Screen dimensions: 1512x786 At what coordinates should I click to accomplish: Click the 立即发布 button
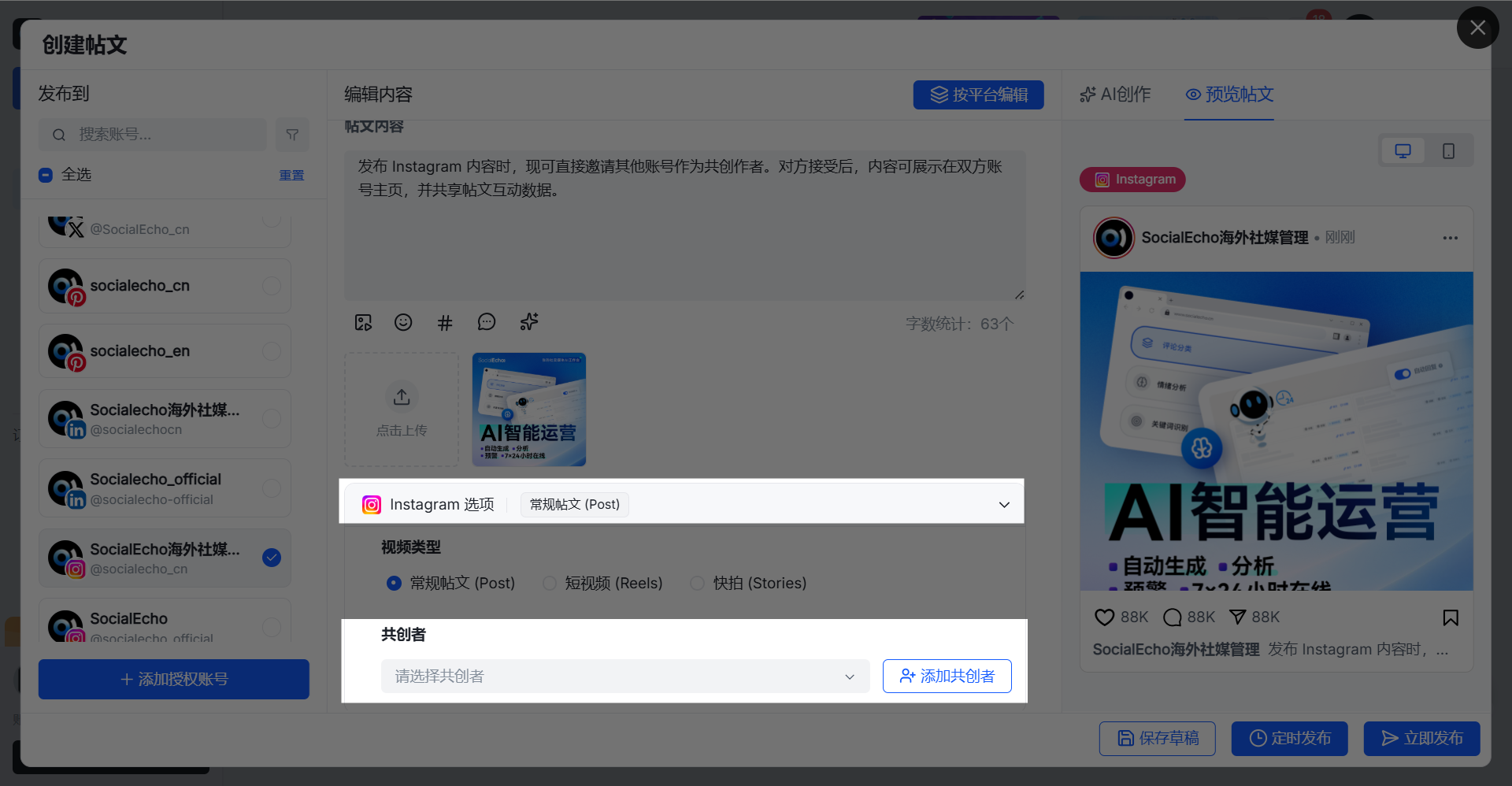(x=1422, y=739)
